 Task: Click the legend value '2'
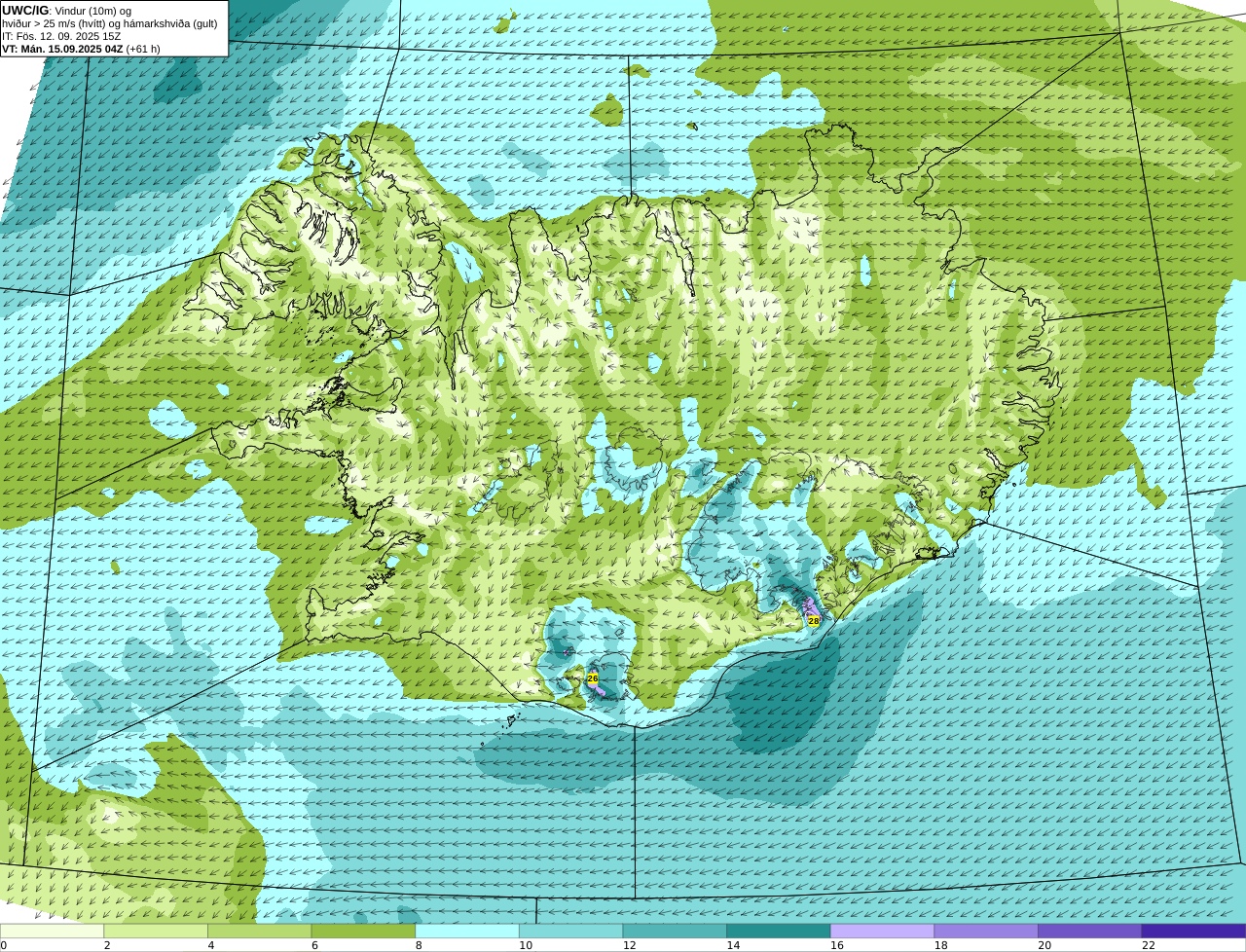(107, 945)
